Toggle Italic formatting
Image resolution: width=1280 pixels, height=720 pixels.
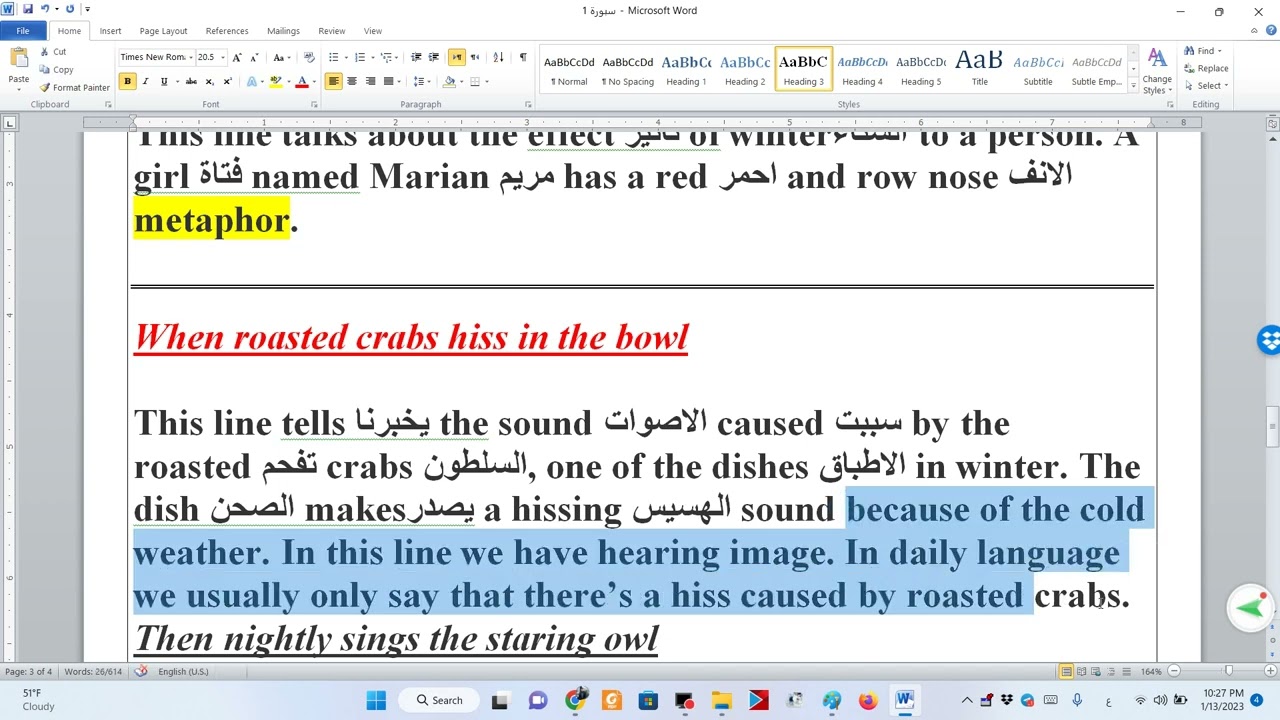click(x=145, y=81)
